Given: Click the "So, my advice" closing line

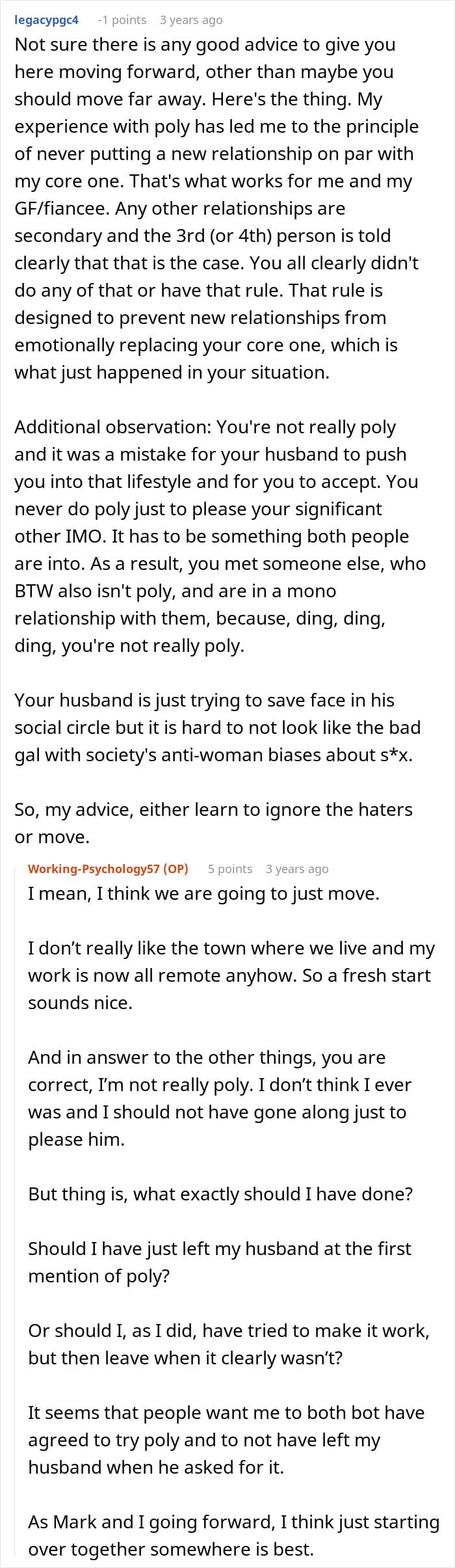Looking at the screenshot, I should pos(213,823).
